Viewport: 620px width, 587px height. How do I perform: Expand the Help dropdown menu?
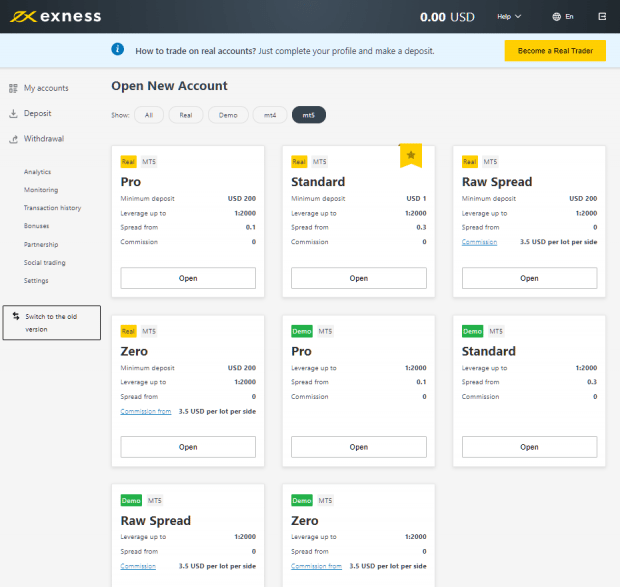pyautogui.click(x=509, y=17)
